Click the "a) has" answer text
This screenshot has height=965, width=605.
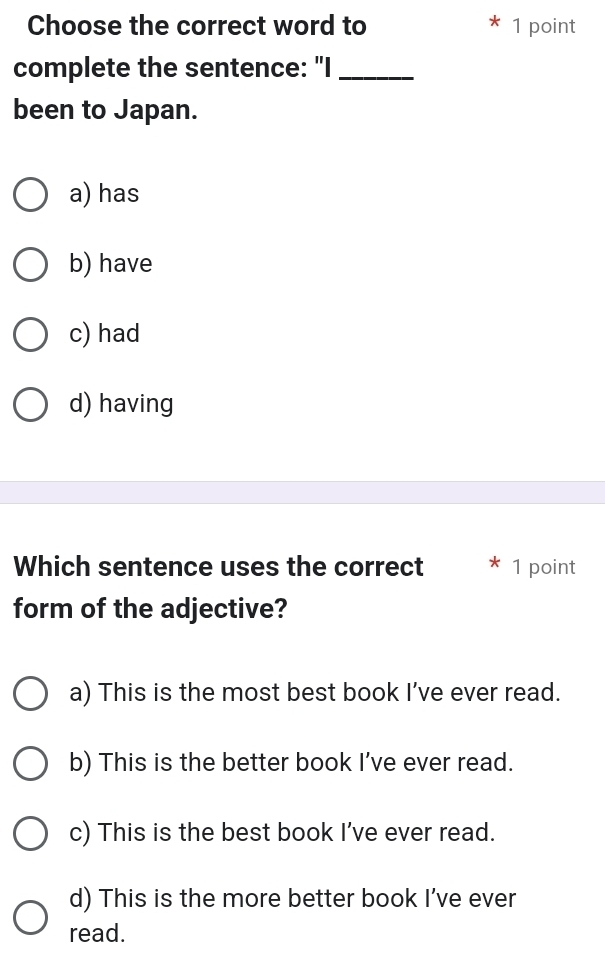click(105, 194)
